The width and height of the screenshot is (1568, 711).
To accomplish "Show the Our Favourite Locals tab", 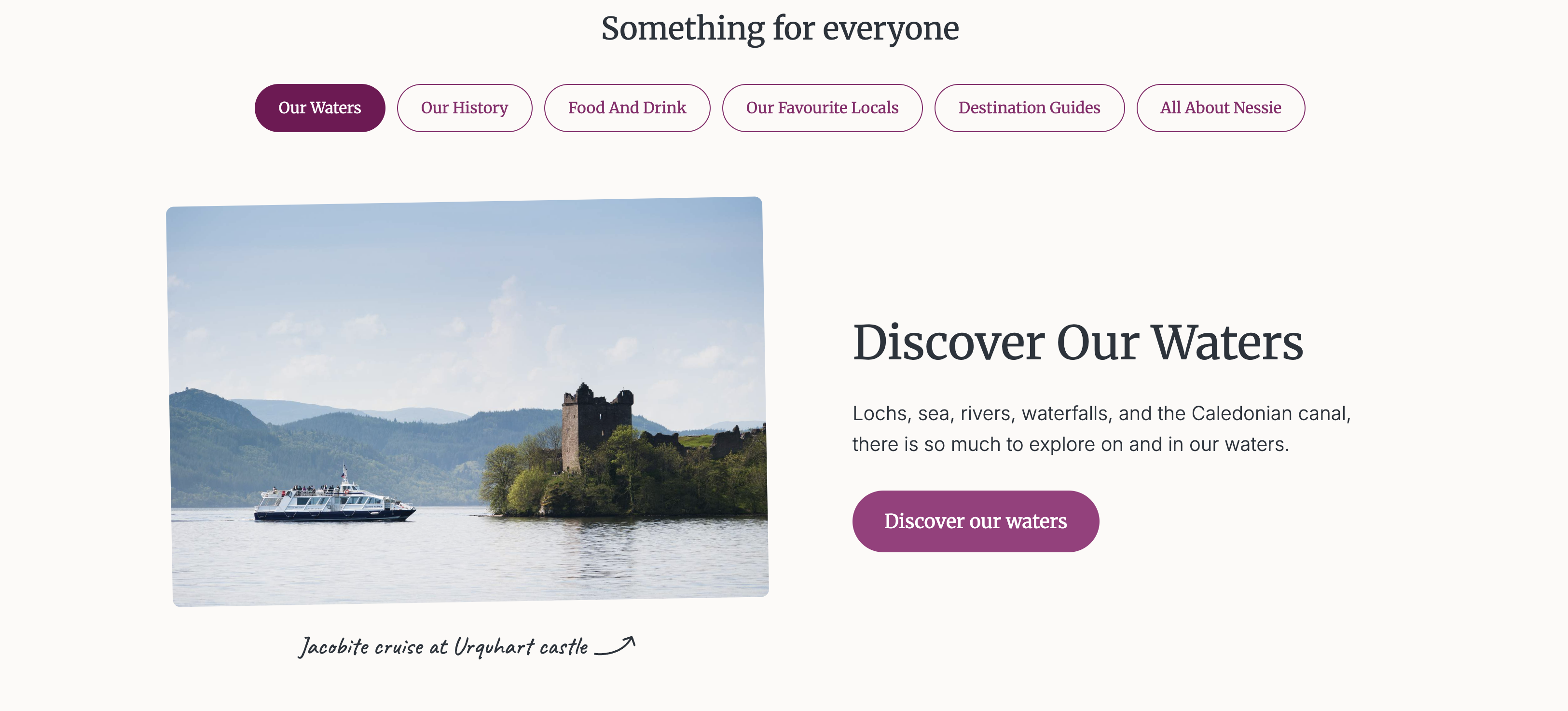I will pos(822,108).
